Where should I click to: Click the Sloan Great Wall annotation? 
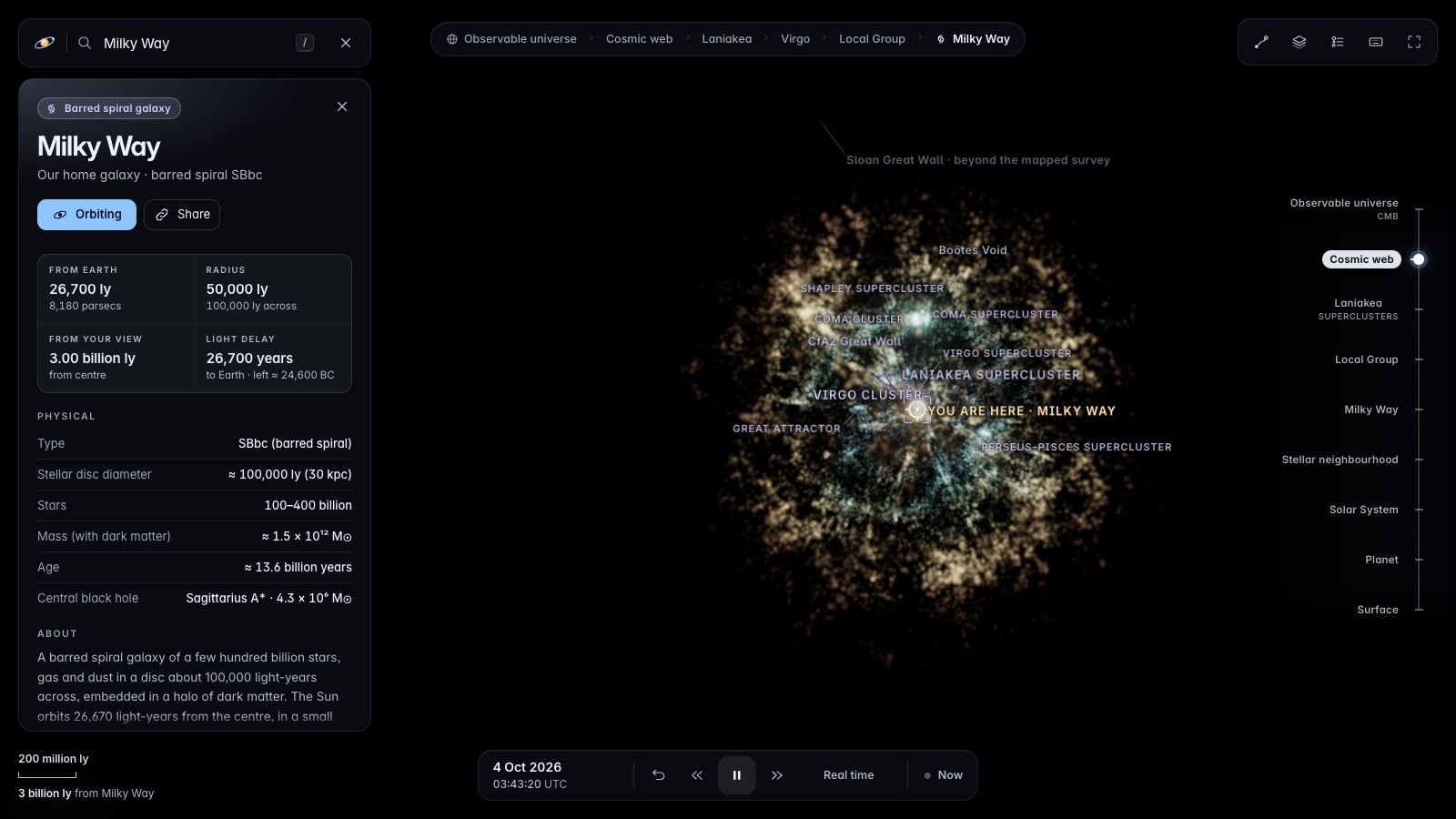point(978,160)
